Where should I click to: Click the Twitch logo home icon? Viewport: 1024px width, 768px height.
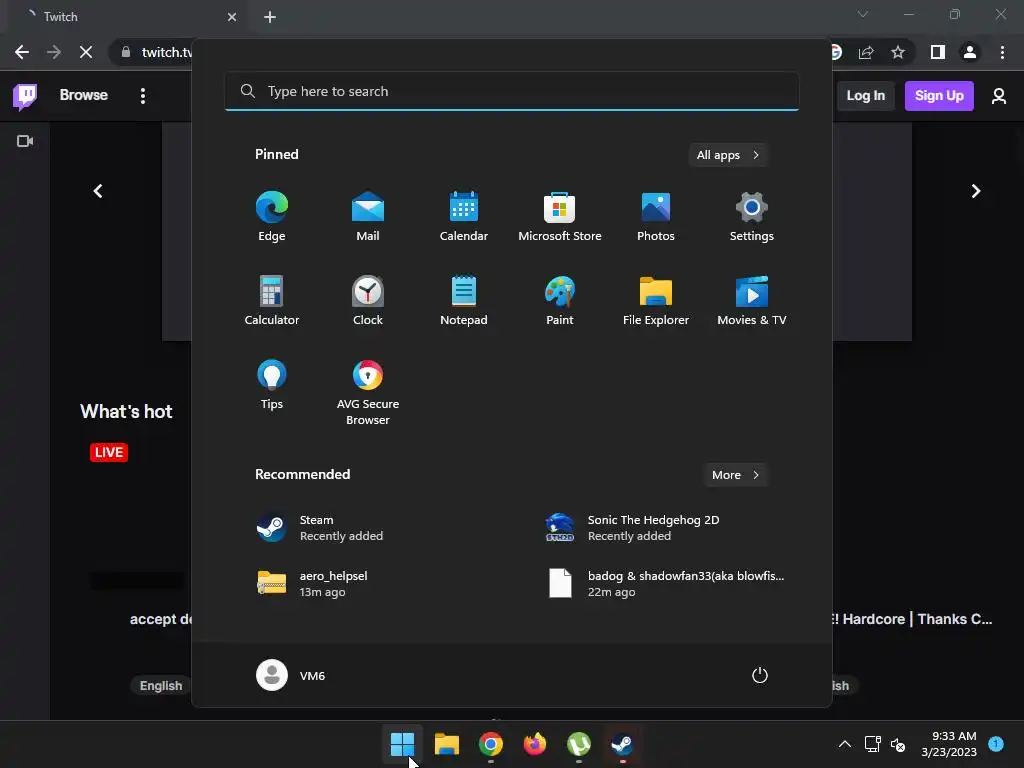pos(25,96)
